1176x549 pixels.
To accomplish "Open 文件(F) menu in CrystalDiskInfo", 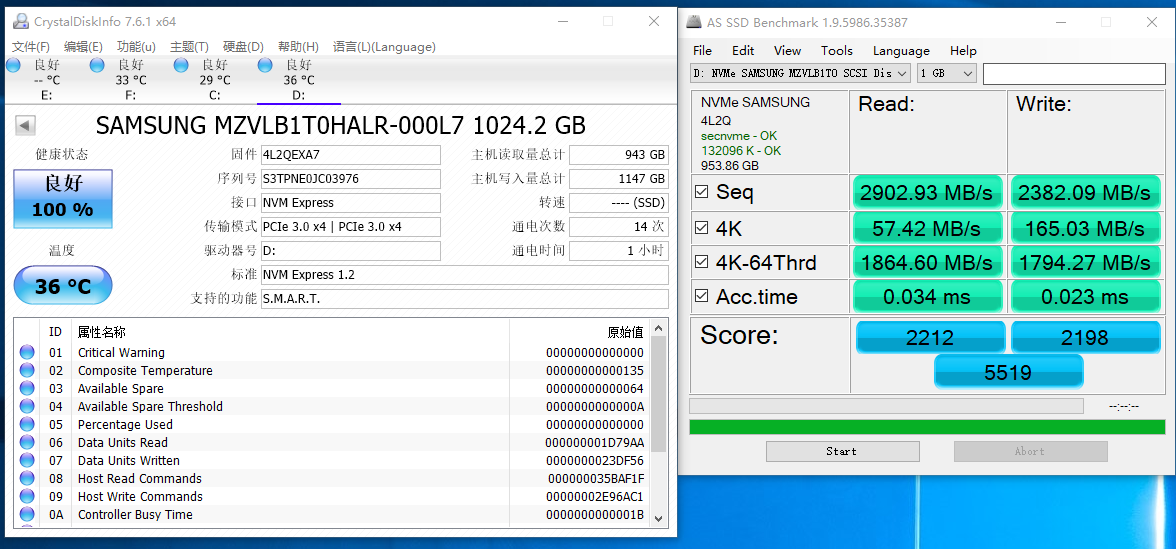I will [x=32, y=46].
